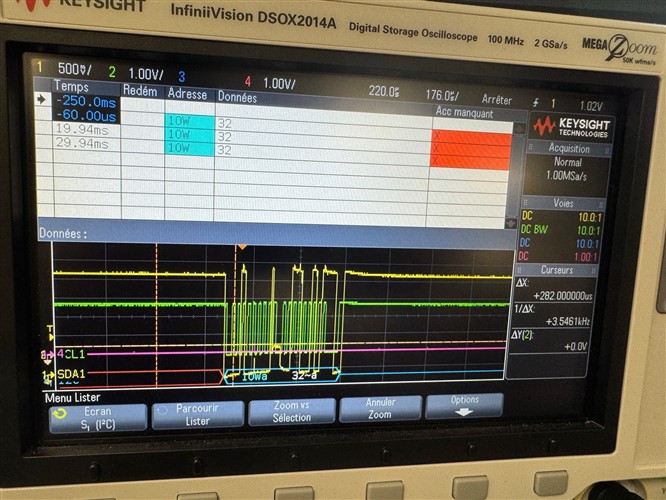Click the Arrêter run status
The width and height of the screenshot is (666, 500).
[497, 99]
